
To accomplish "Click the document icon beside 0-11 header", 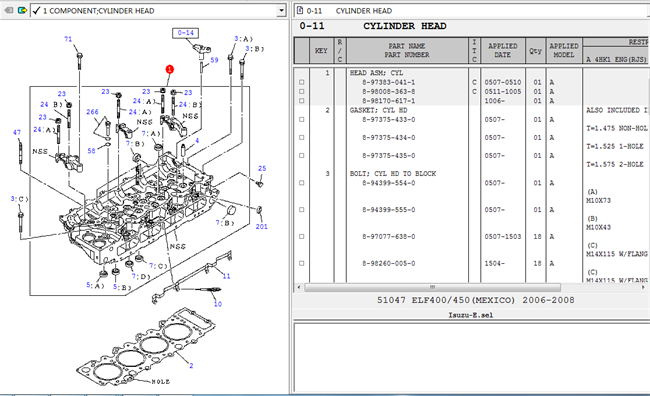I will tap(299, 11).
